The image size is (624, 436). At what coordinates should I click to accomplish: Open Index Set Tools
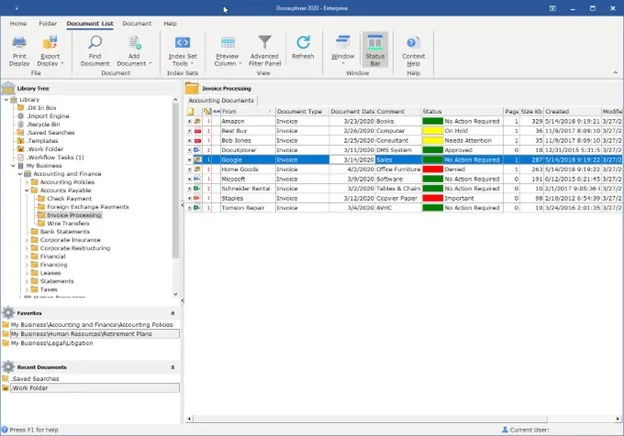click(183, 51)
